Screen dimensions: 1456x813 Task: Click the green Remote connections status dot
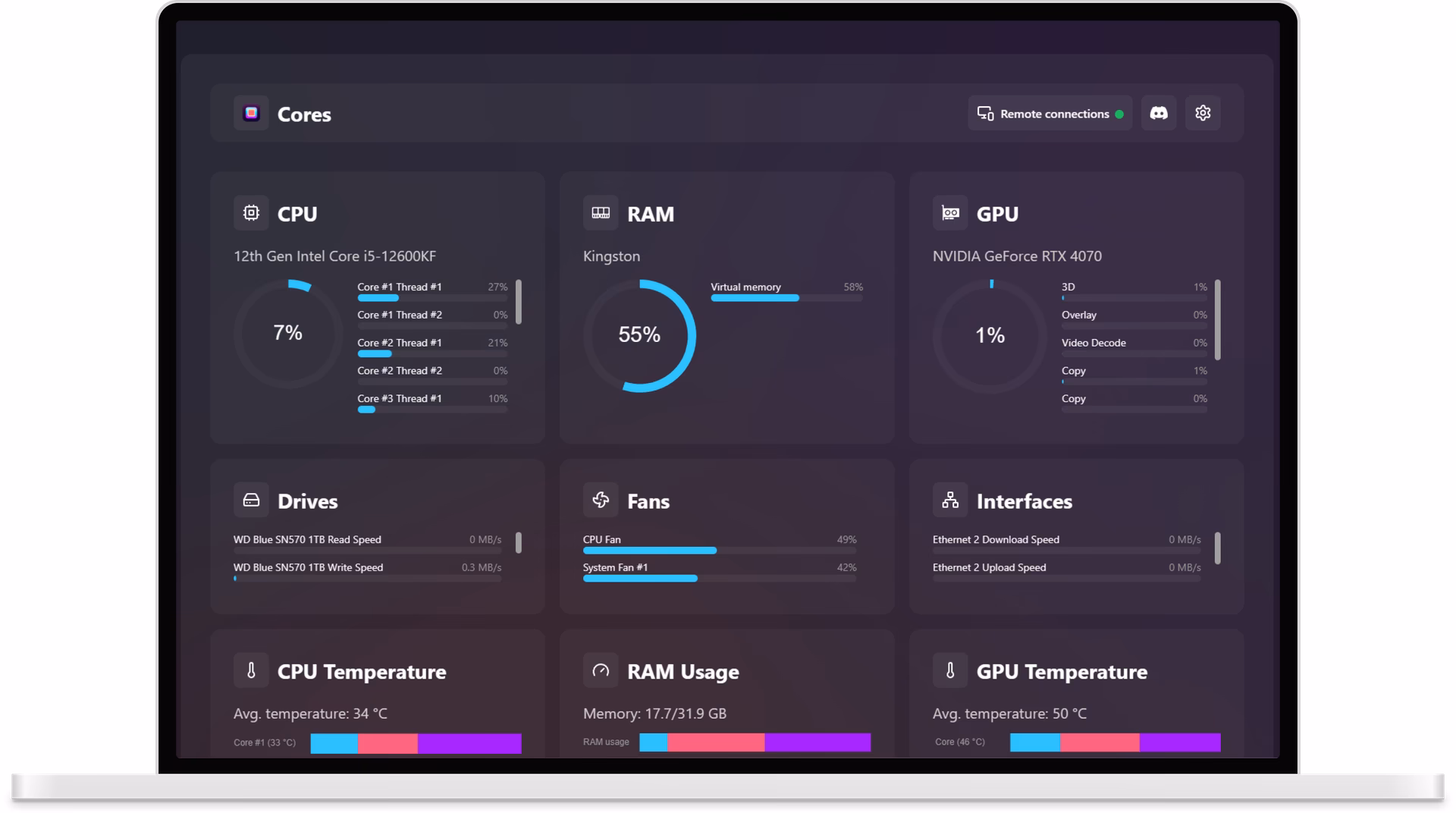tap(1119, 114)
